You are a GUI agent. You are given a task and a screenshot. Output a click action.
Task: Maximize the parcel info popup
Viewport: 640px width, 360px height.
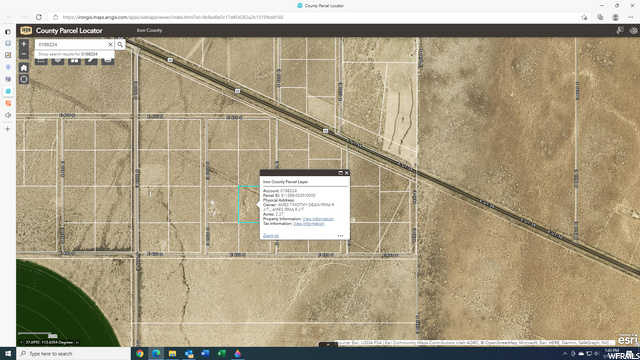coord(340,173)
